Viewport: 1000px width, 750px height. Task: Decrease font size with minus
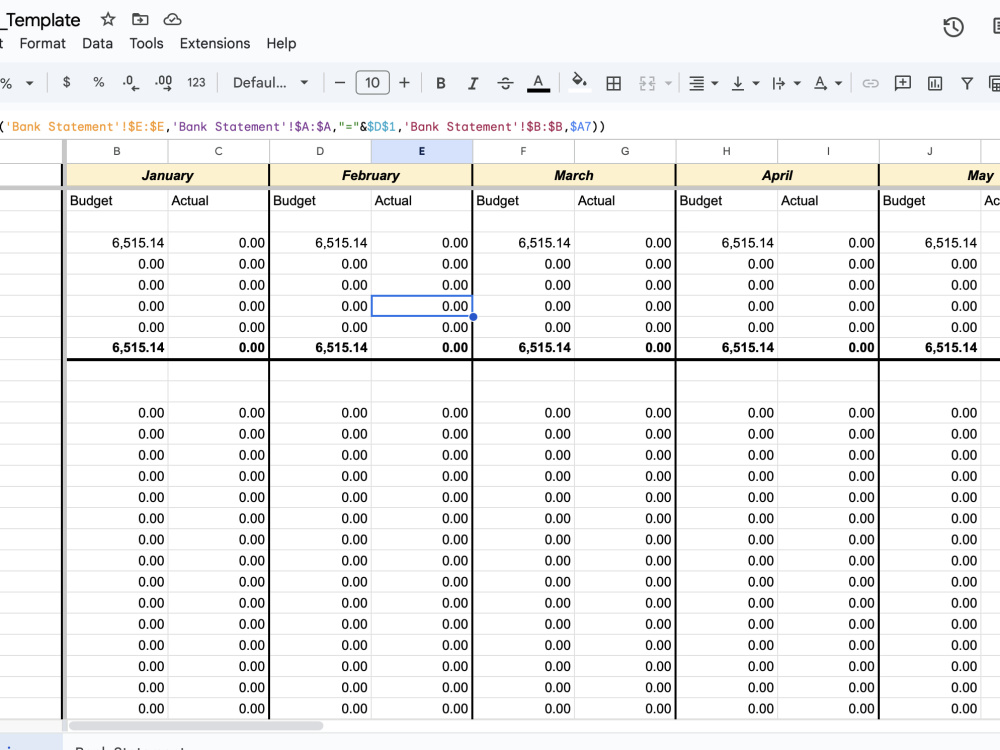[x=340, y=83]
